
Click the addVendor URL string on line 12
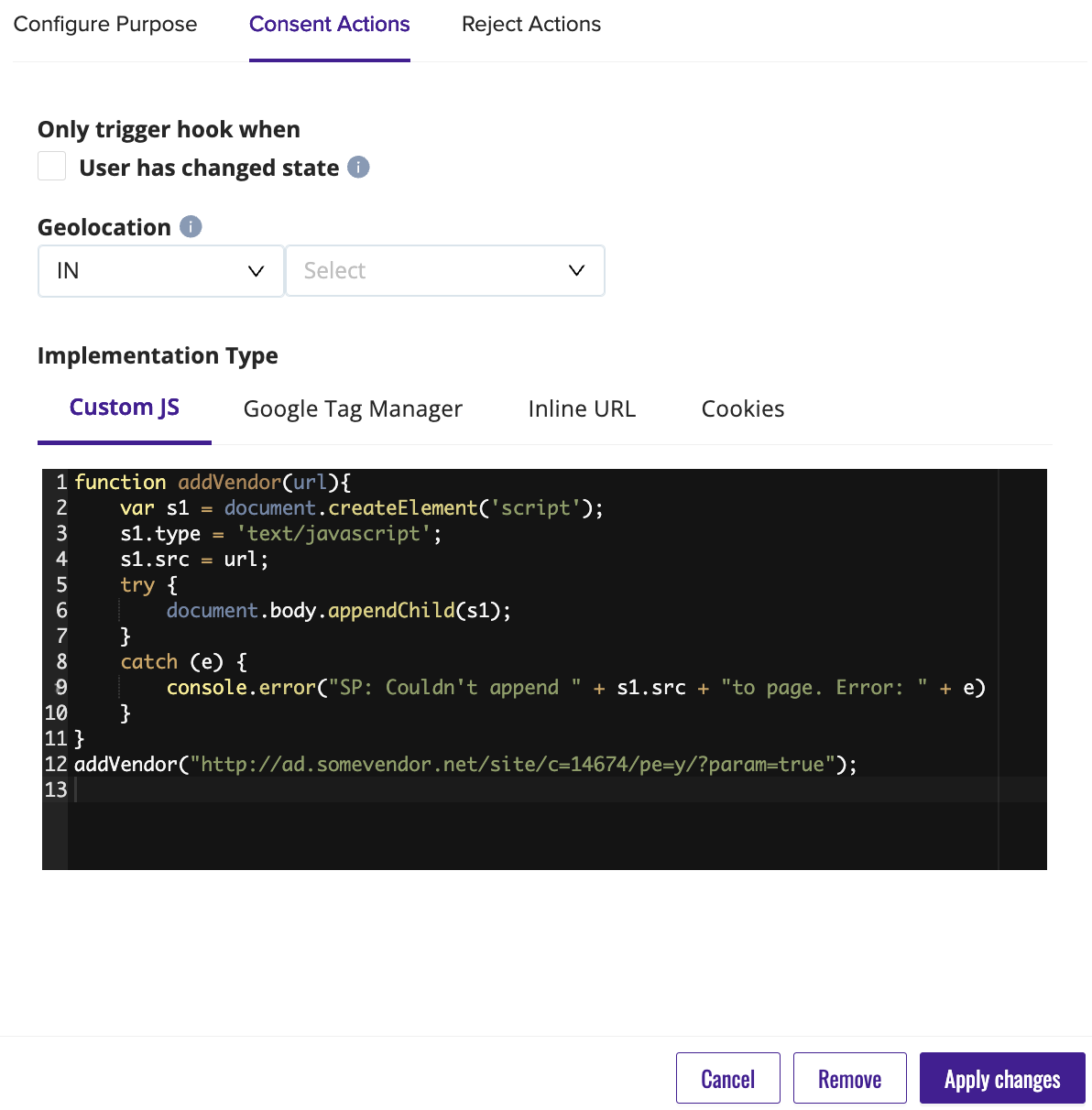click(x=511, y=765)
